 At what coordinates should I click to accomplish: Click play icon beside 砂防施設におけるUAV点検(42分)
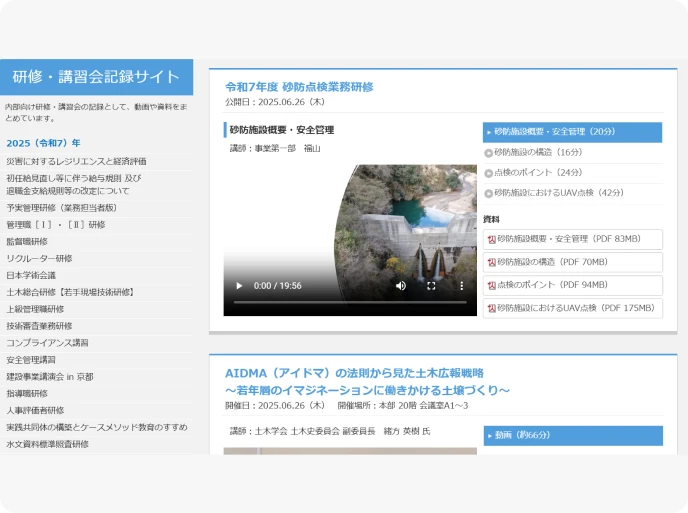click(488, 194)
